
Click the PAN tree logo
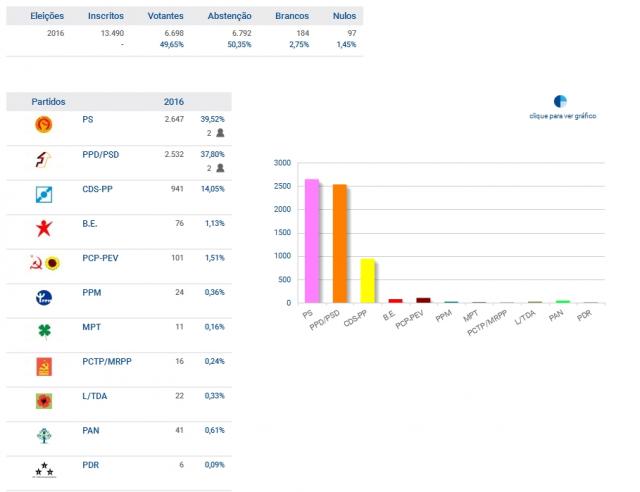pos(44,435)
